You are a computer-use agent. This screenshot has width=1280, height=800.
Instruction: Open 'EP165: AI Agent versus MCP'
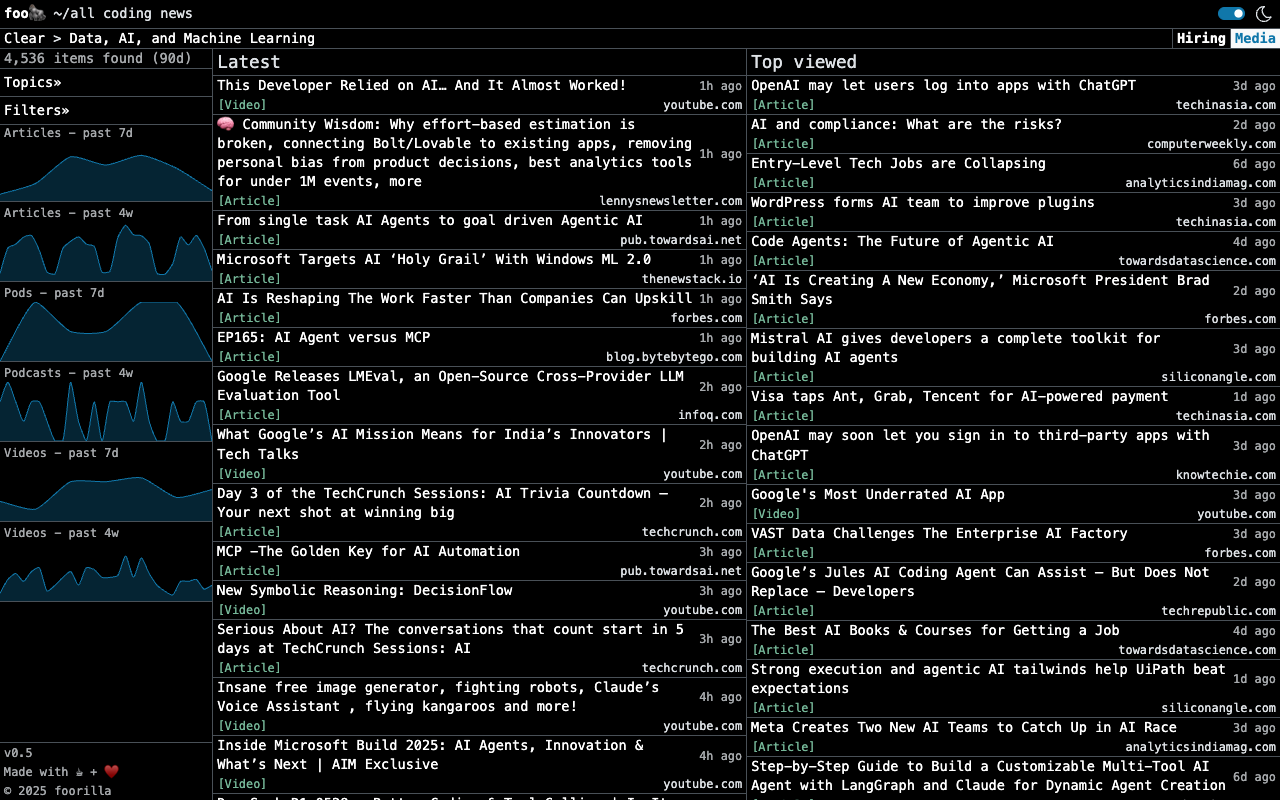pyautogui.click(x=324, y=337)
